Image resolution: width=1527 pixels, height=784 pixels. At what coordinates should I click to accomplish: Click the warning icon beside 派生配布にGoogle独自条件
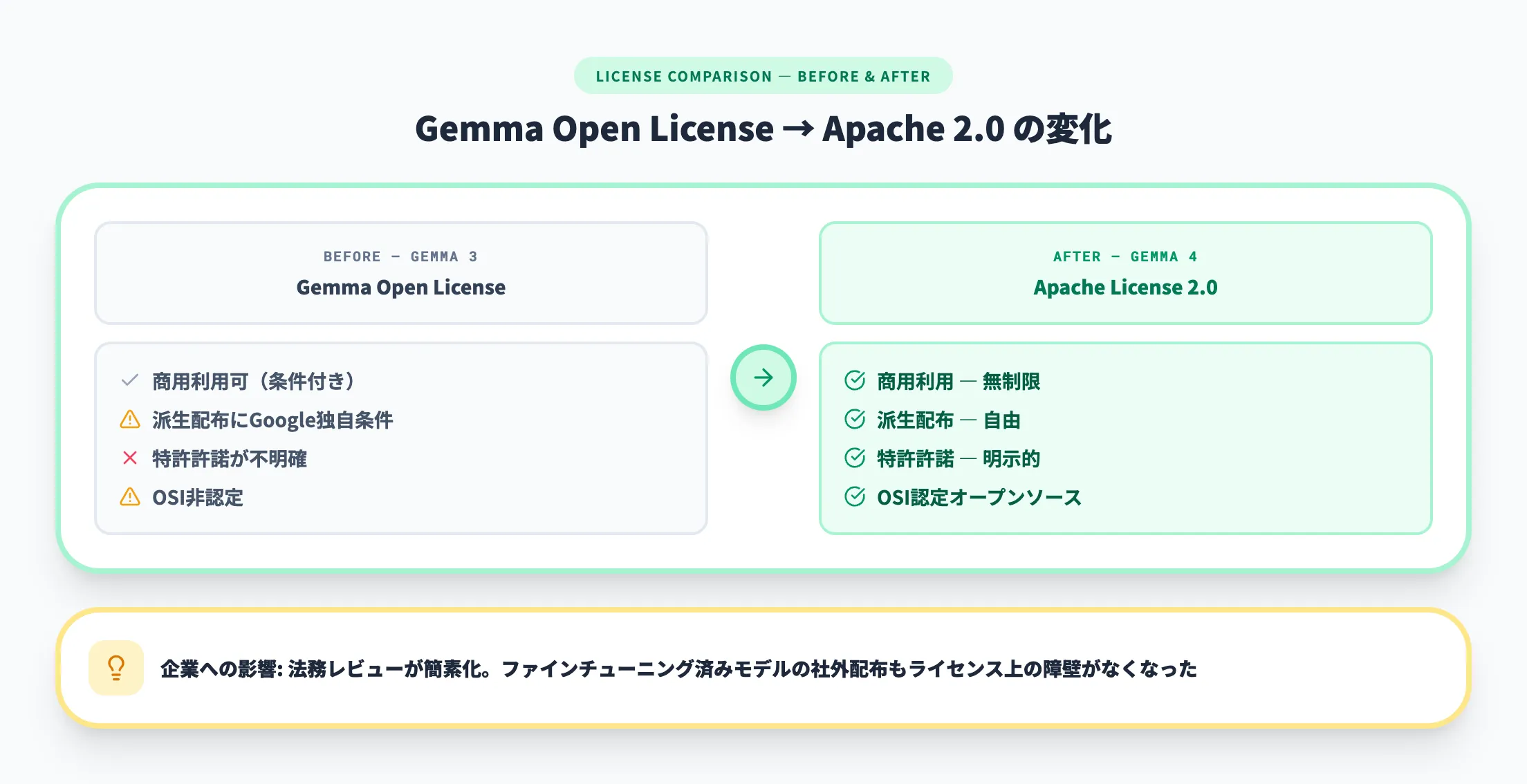pos(129,420)
